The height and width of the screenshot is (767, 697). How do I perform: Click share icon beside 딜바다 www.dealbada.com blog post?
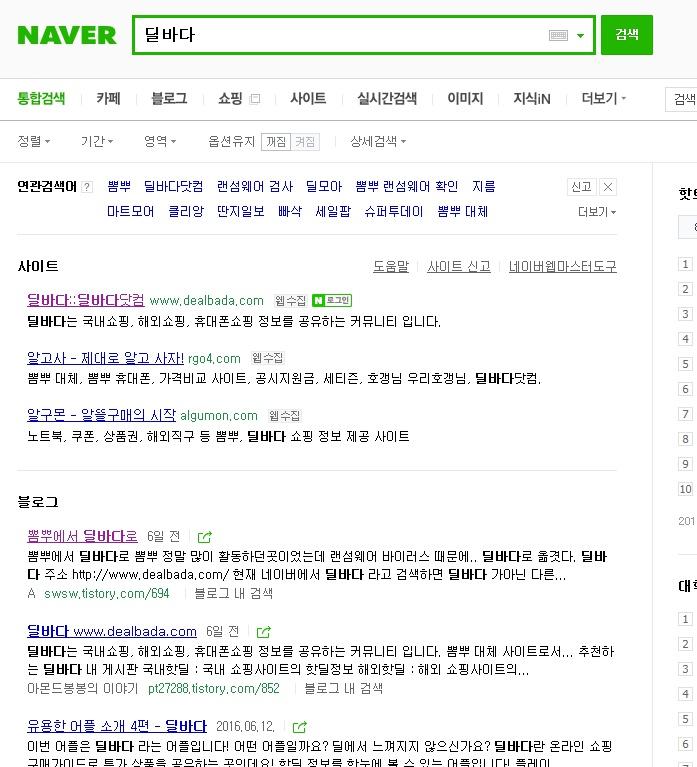point(264,632)
